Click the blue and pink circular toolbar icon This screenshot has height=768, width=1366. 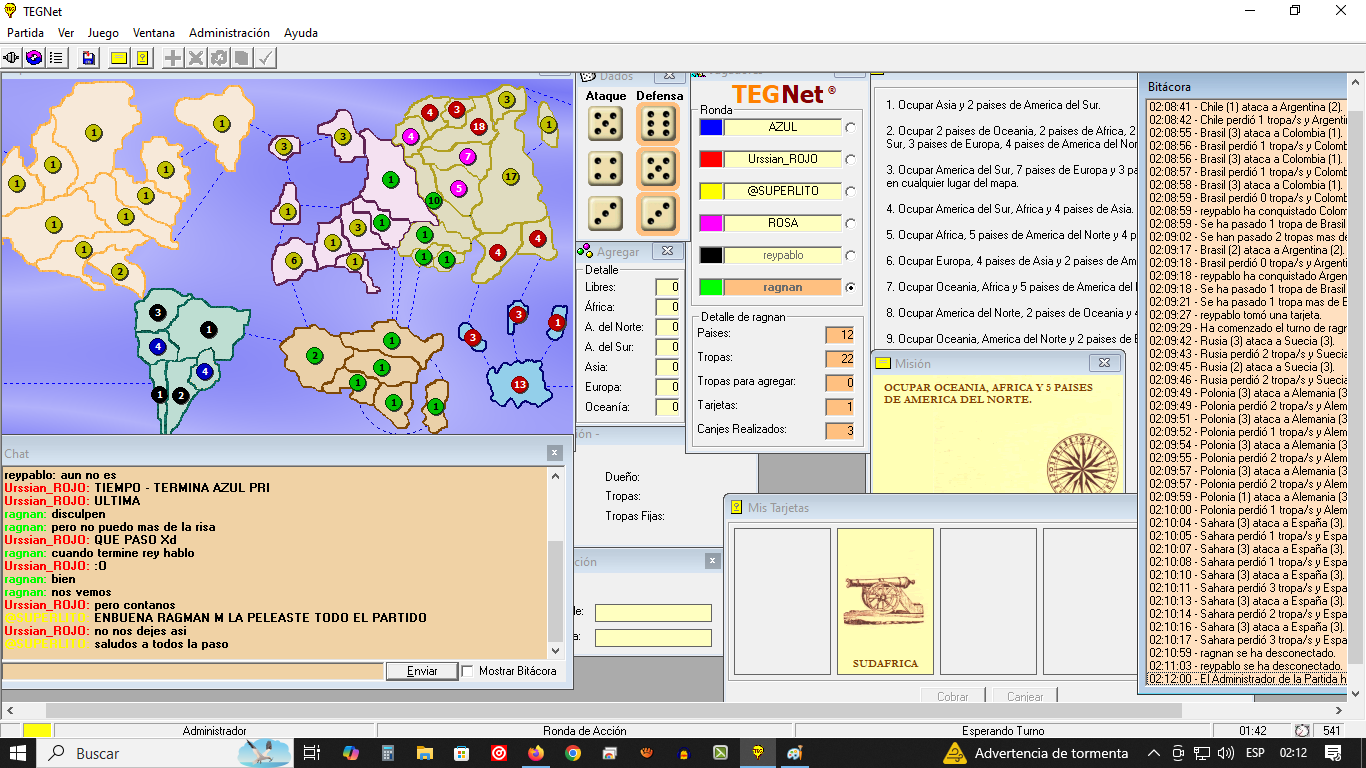(x=34, y=58)
